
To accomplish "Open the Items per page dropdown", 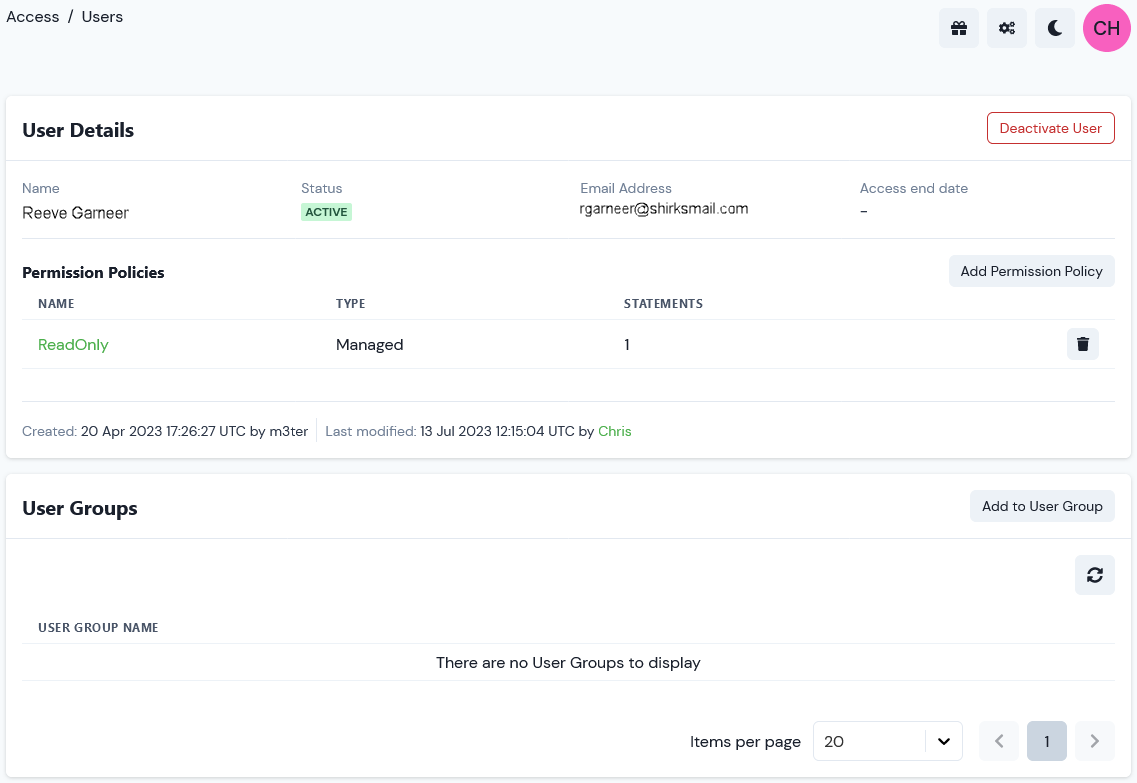I will click(888, 741).
